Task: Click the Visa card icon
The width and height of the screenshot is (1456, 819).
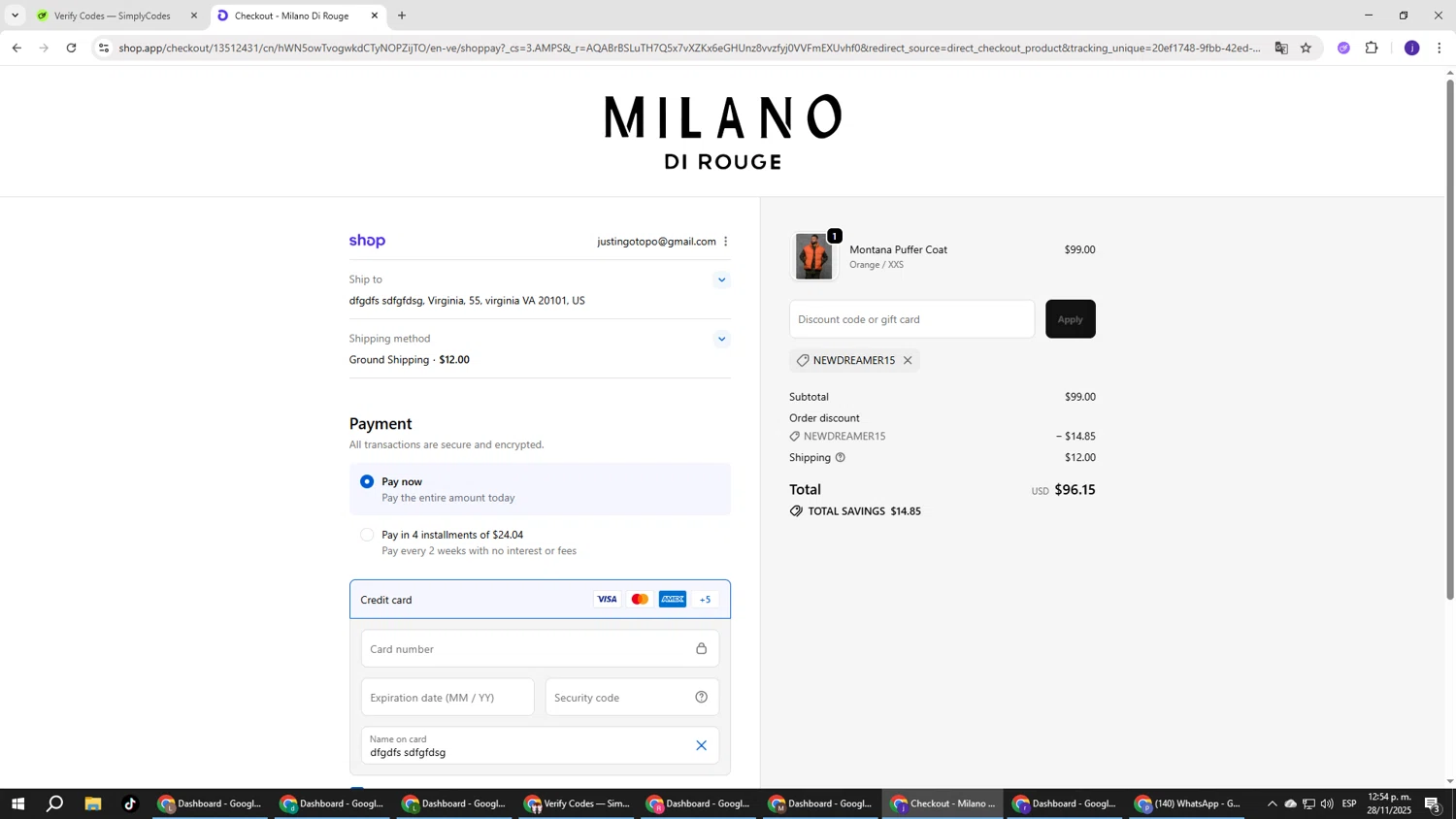Action: (x=607, y=600)
